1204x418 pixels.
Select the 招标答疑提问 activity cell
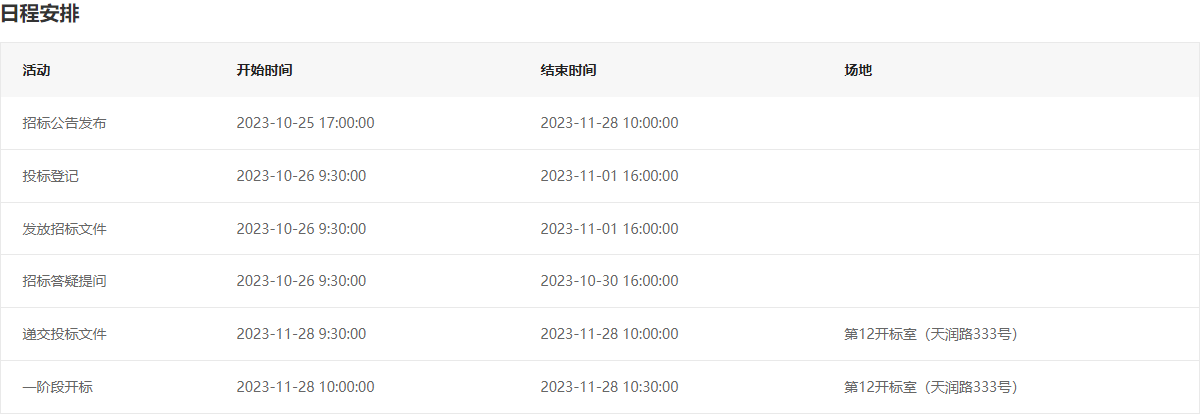click(64, 281)
